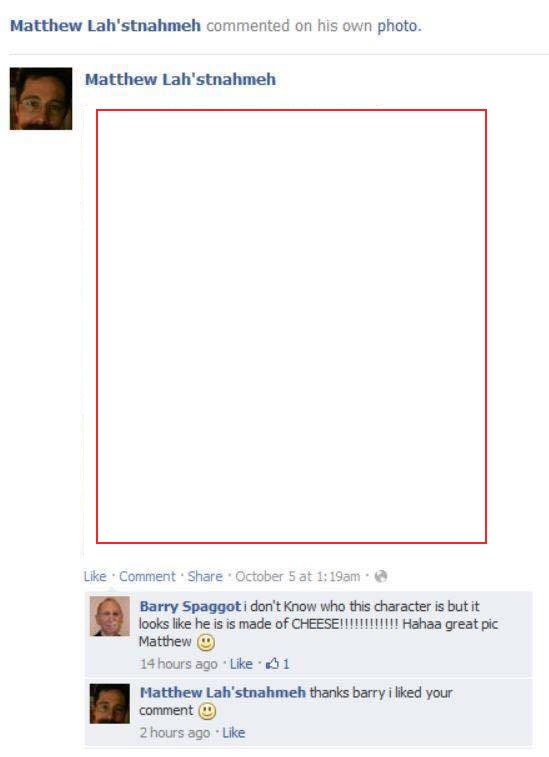549x757 pixels.
Task: Like the photo post
Action: (x=95, y=576)
